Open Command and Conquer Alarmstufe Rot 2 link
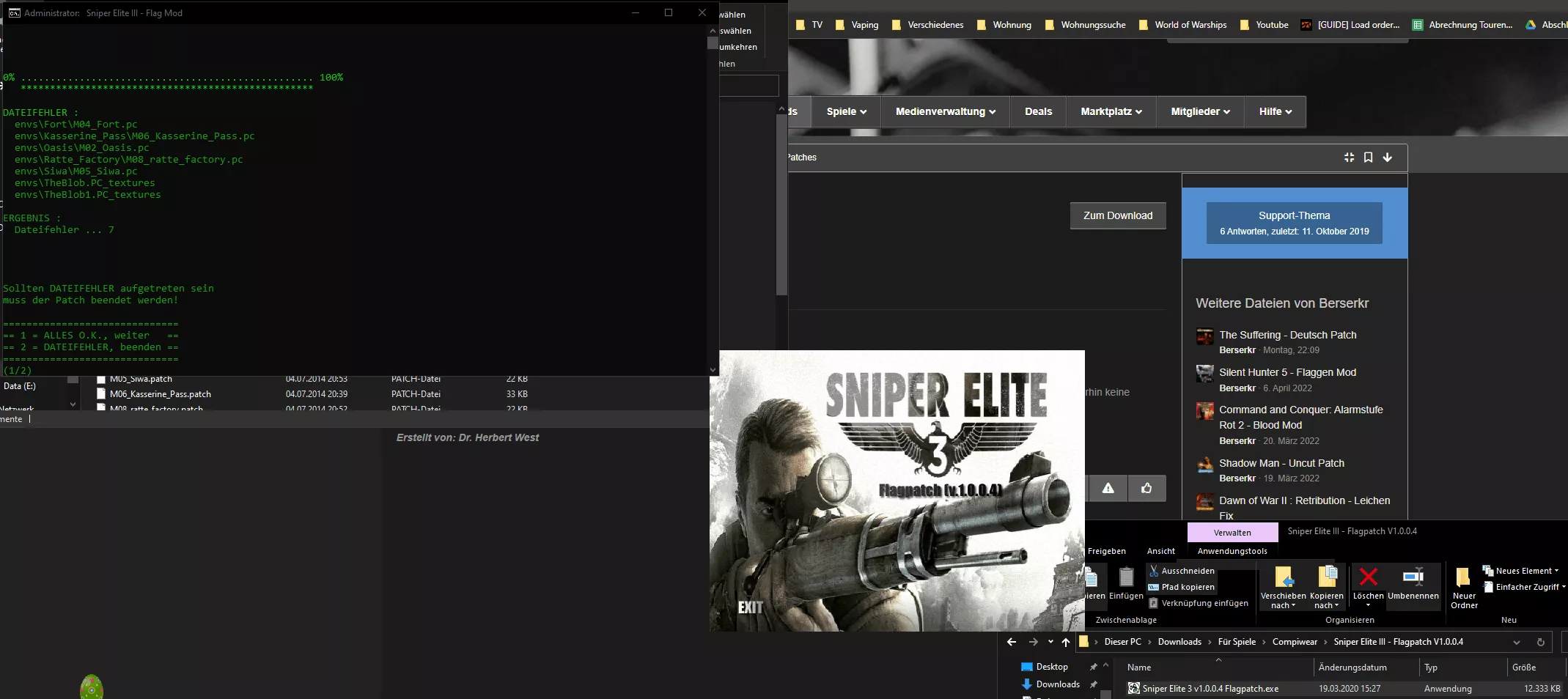This screenshot has height=699, width=1568. pos(1300,417)
